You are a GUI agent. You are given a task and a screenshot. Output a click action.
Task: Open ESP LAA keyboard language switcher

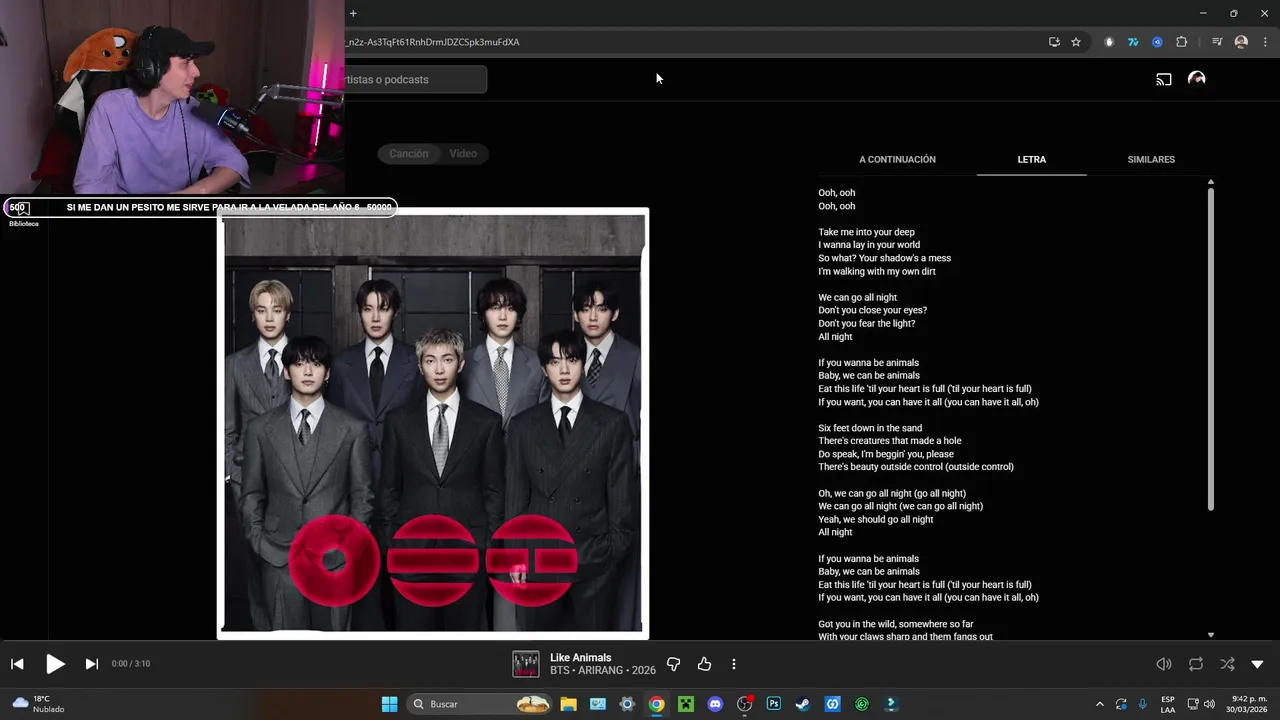(1168, 704)
